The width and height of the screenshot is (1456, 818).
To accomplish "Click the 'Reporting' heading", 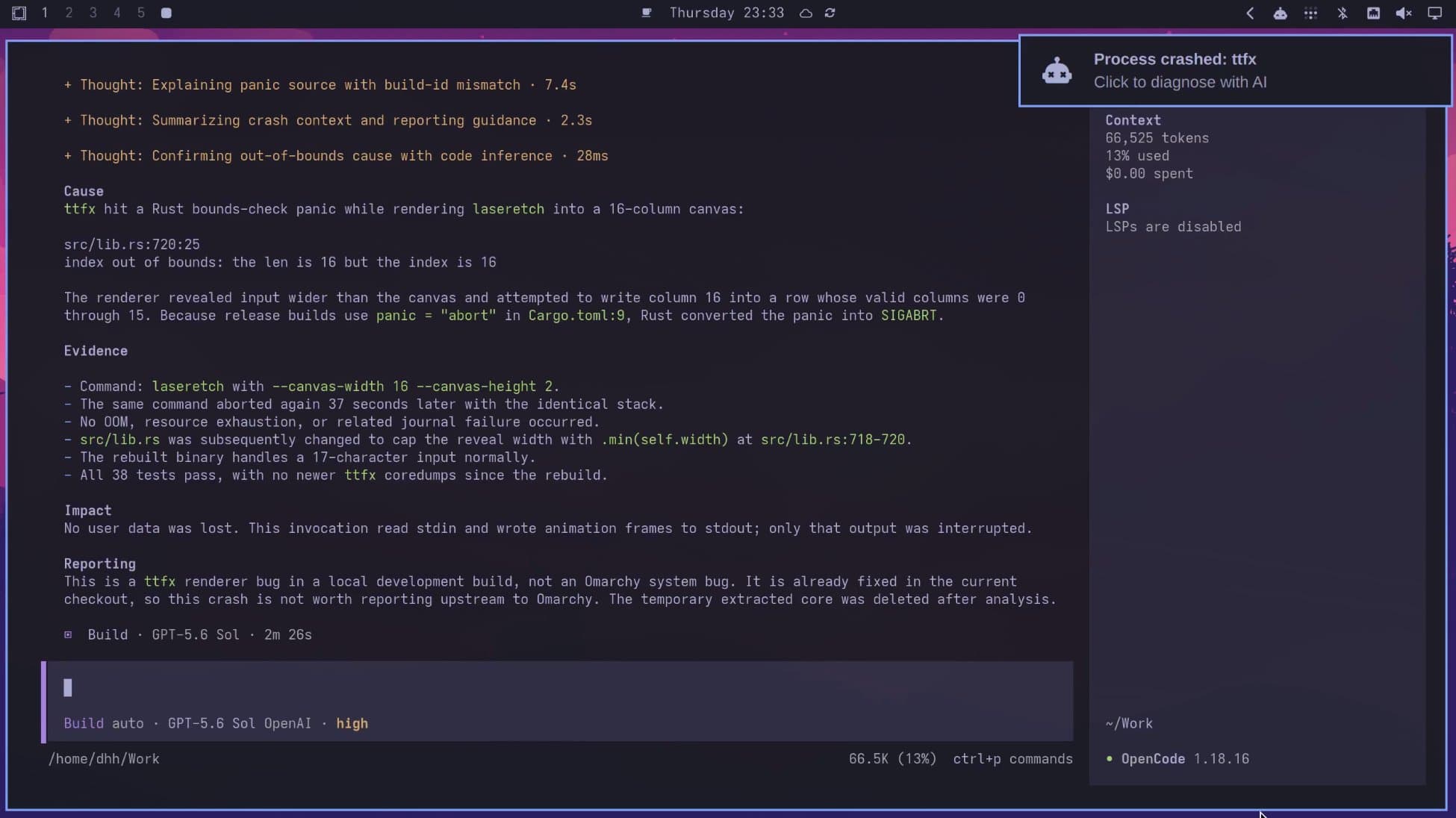I will [99, 563].
